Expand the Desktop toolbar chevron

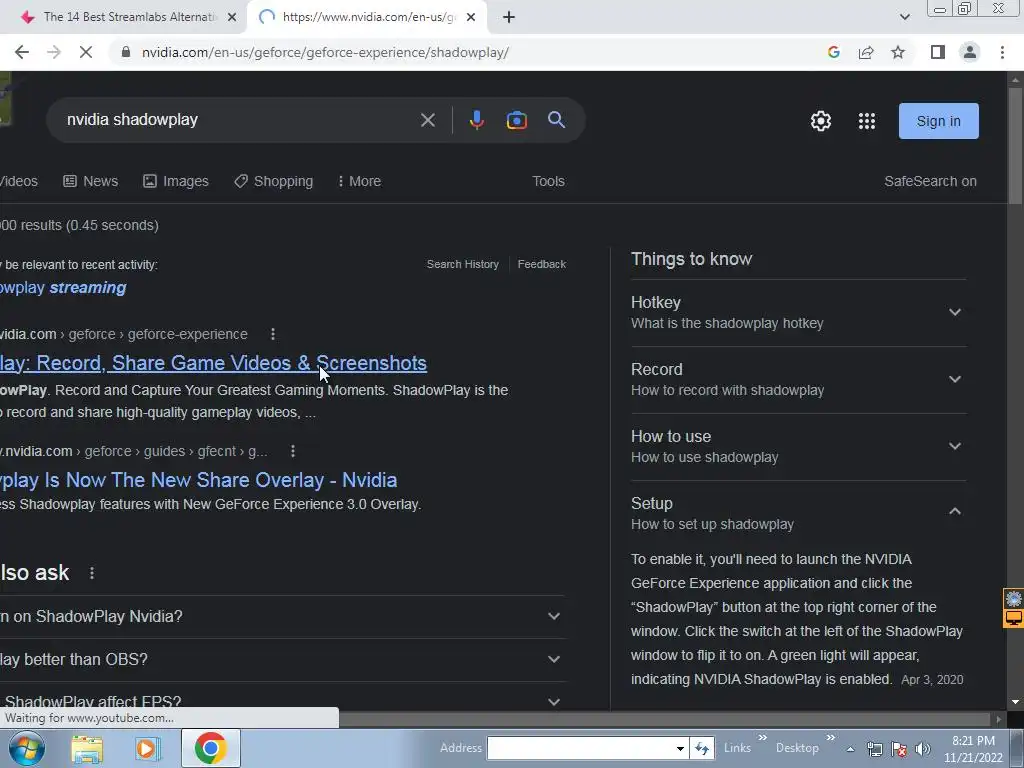831,738
